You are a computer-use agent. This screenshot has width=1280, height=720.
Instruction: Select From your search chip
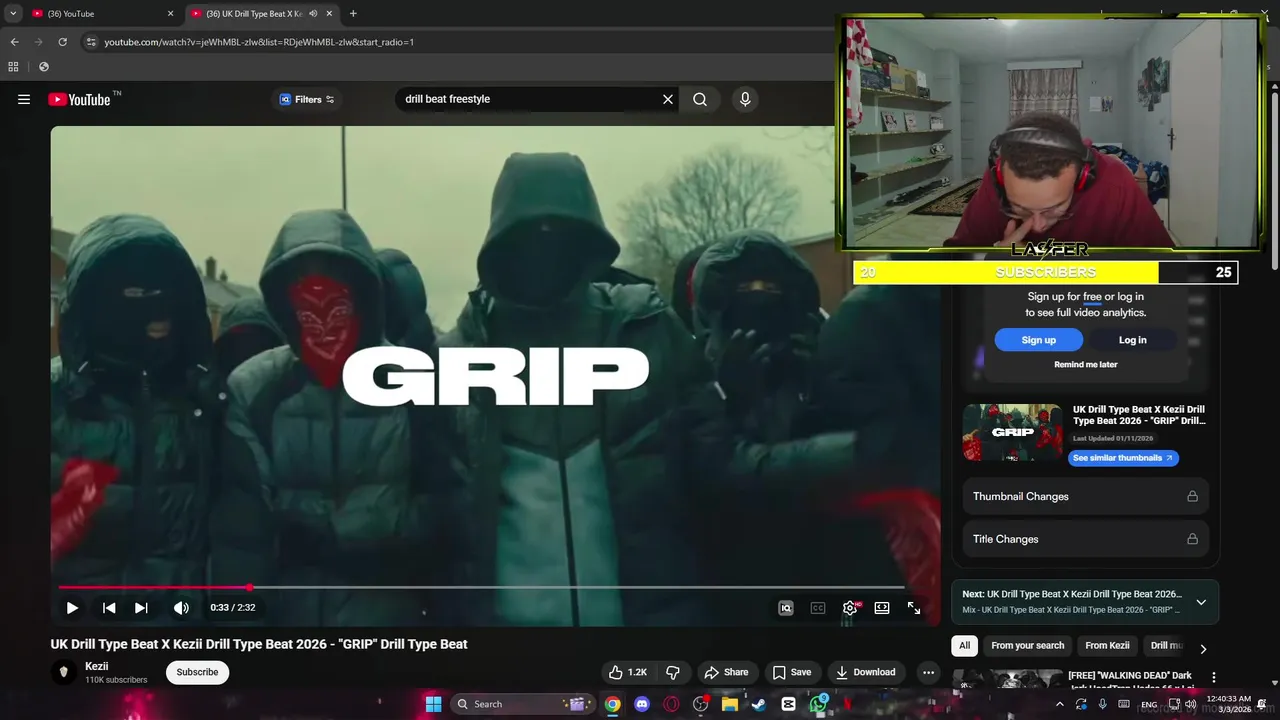pos(1027,646)
